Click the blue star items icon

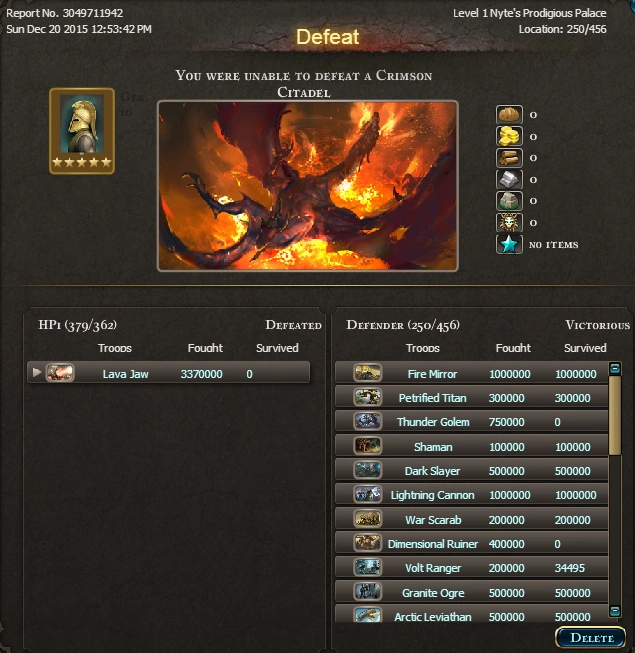click(x=509, y=244)
